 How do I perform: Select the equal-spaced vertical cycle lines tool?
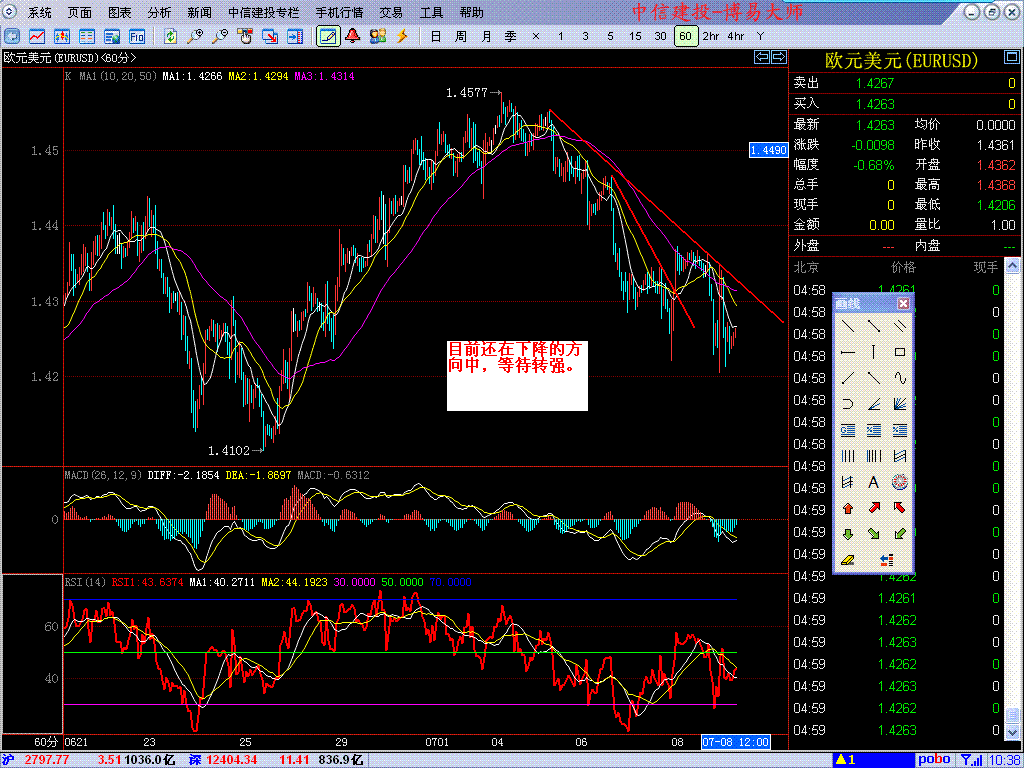(848, 456)
